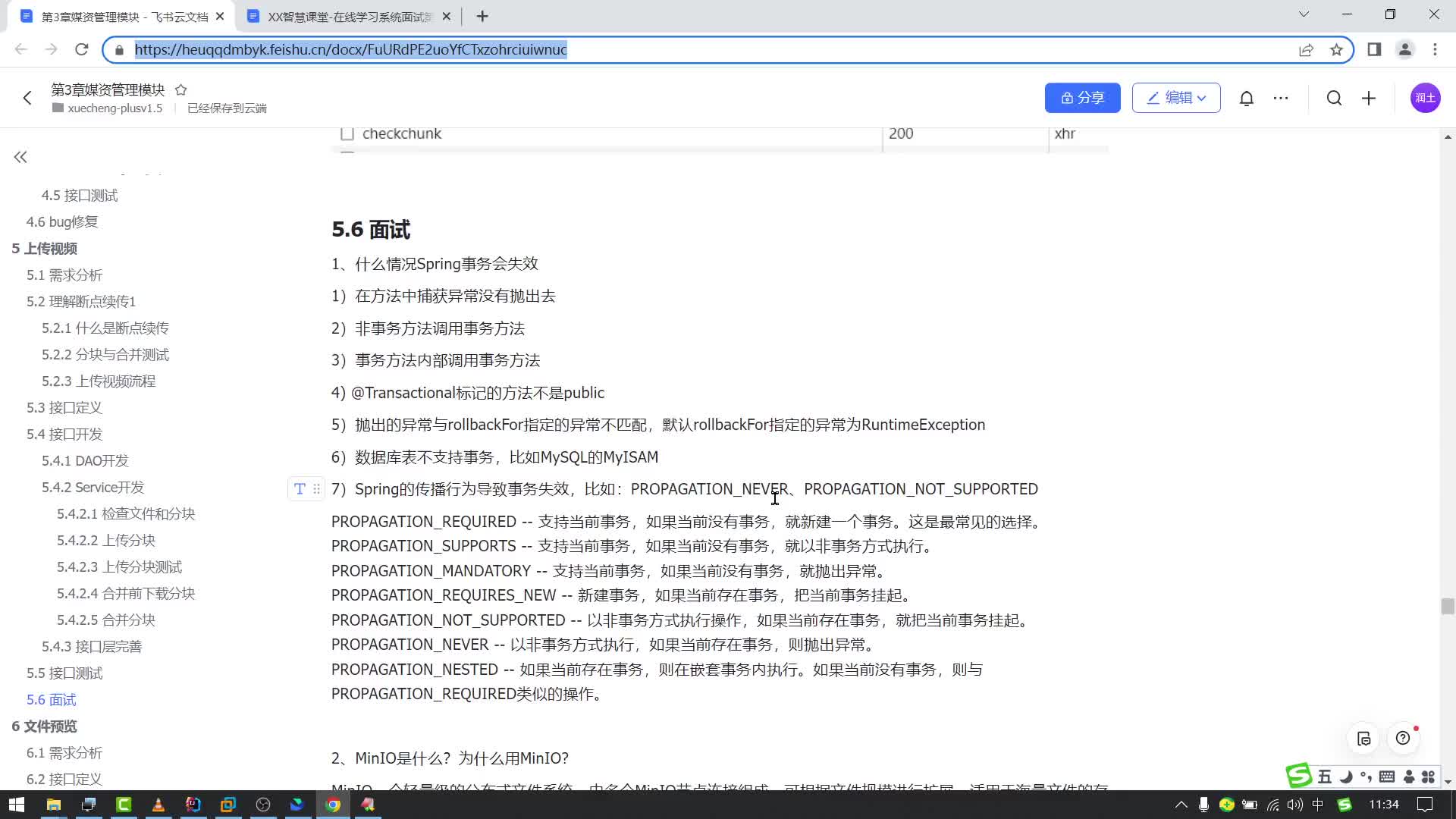This screenshot has width=1456, height=819.
Task: Open Chrome three-dot menu
Action: point(1435,49)
